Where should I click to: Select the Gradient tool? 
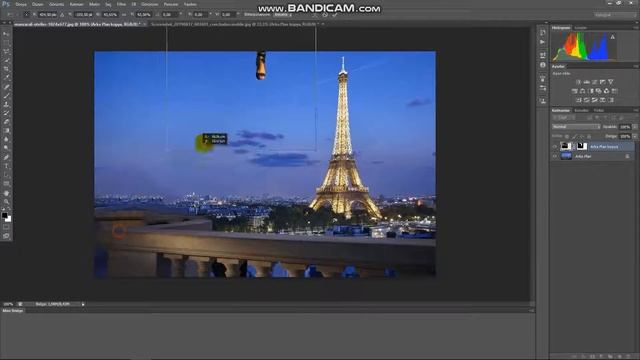pos(6,131)
